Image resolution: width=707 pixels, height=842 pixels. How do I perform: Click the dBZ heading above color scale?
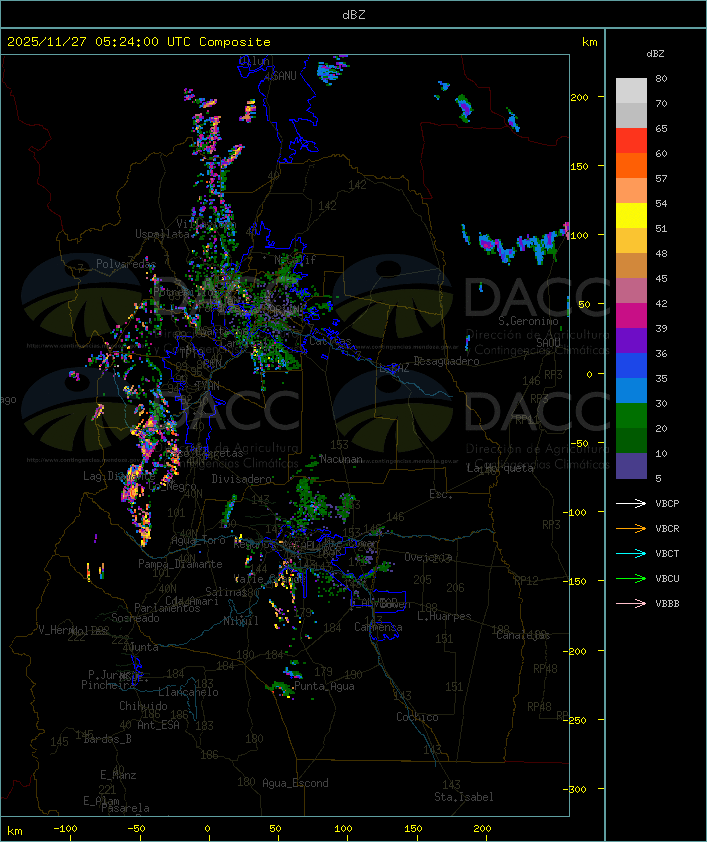655,54
